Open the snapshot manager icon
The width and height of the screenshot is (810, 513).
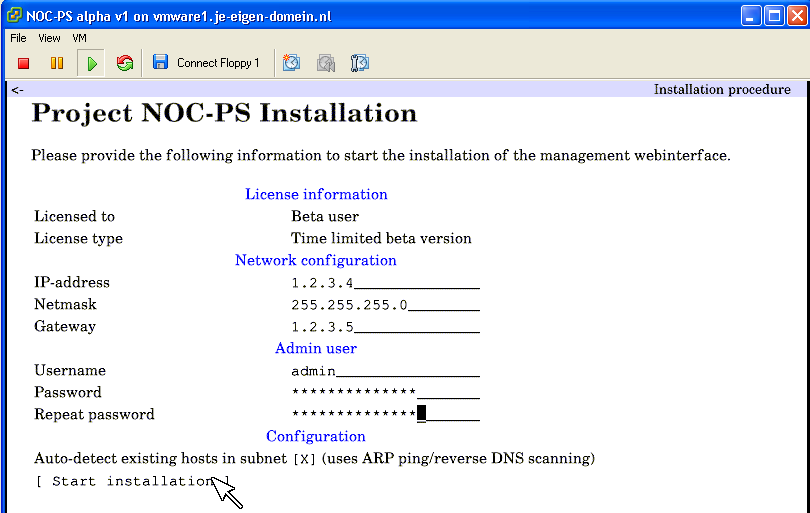click(360, 63)
